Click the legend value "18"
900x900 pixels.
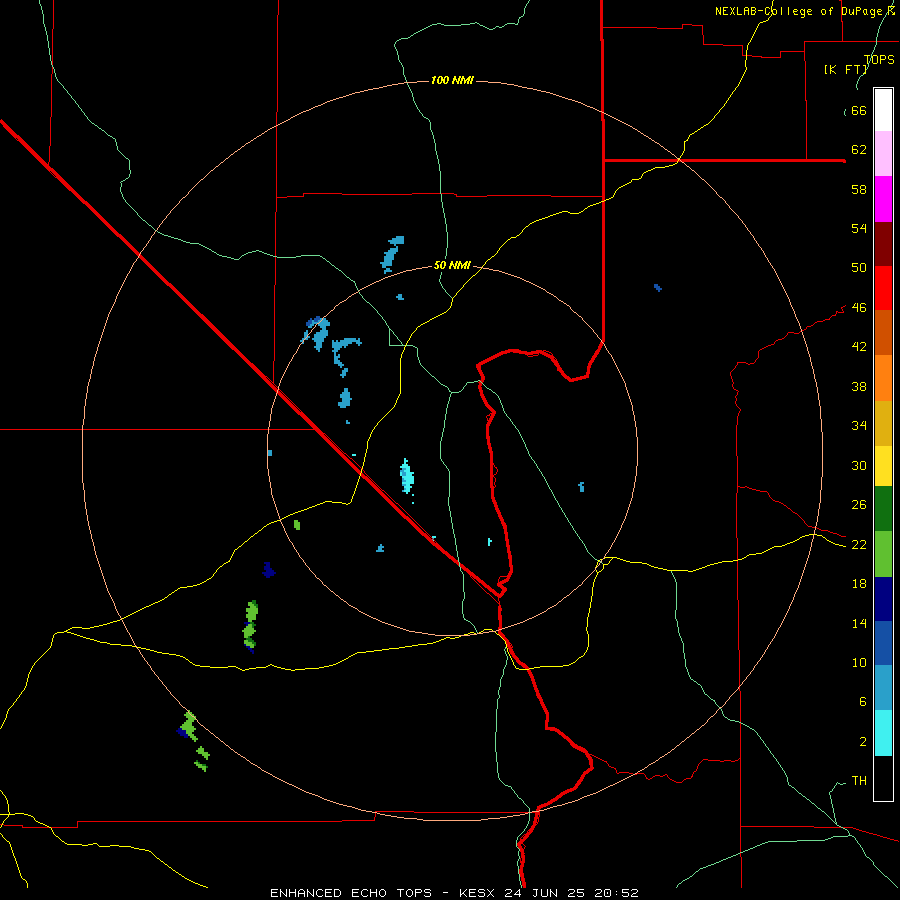point(859,584)
